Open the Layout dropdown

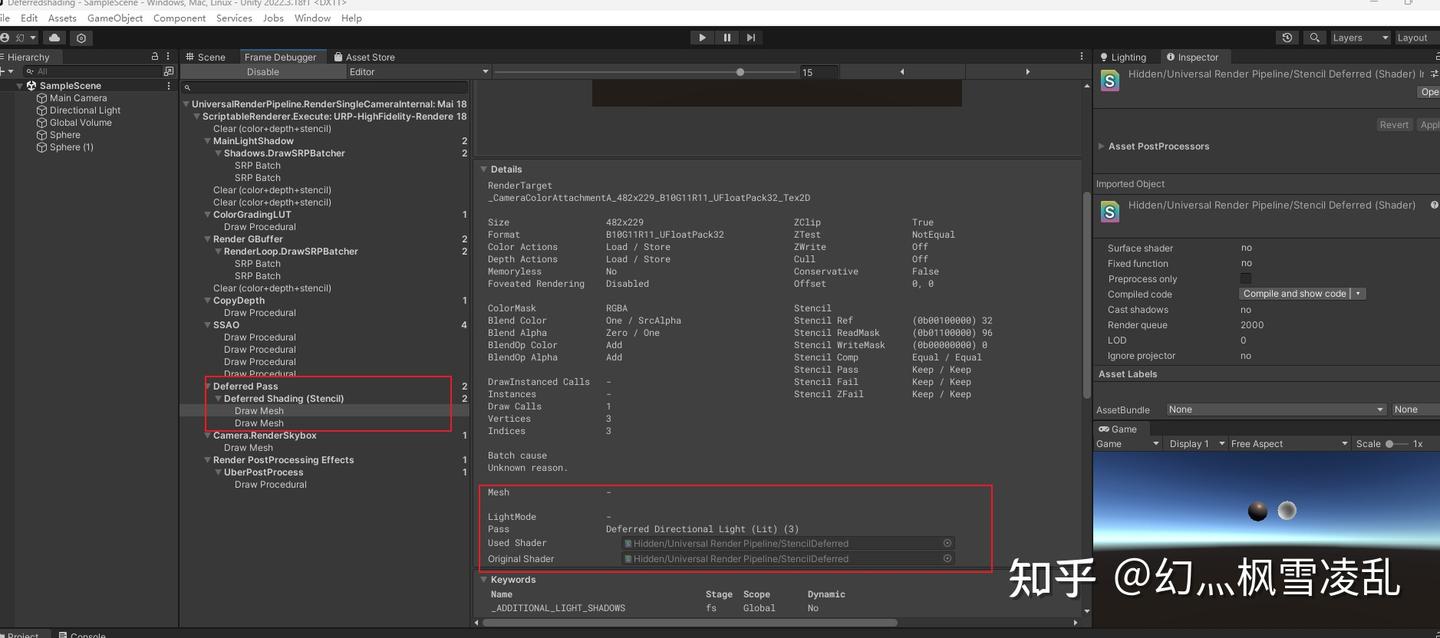(1417, 37)
